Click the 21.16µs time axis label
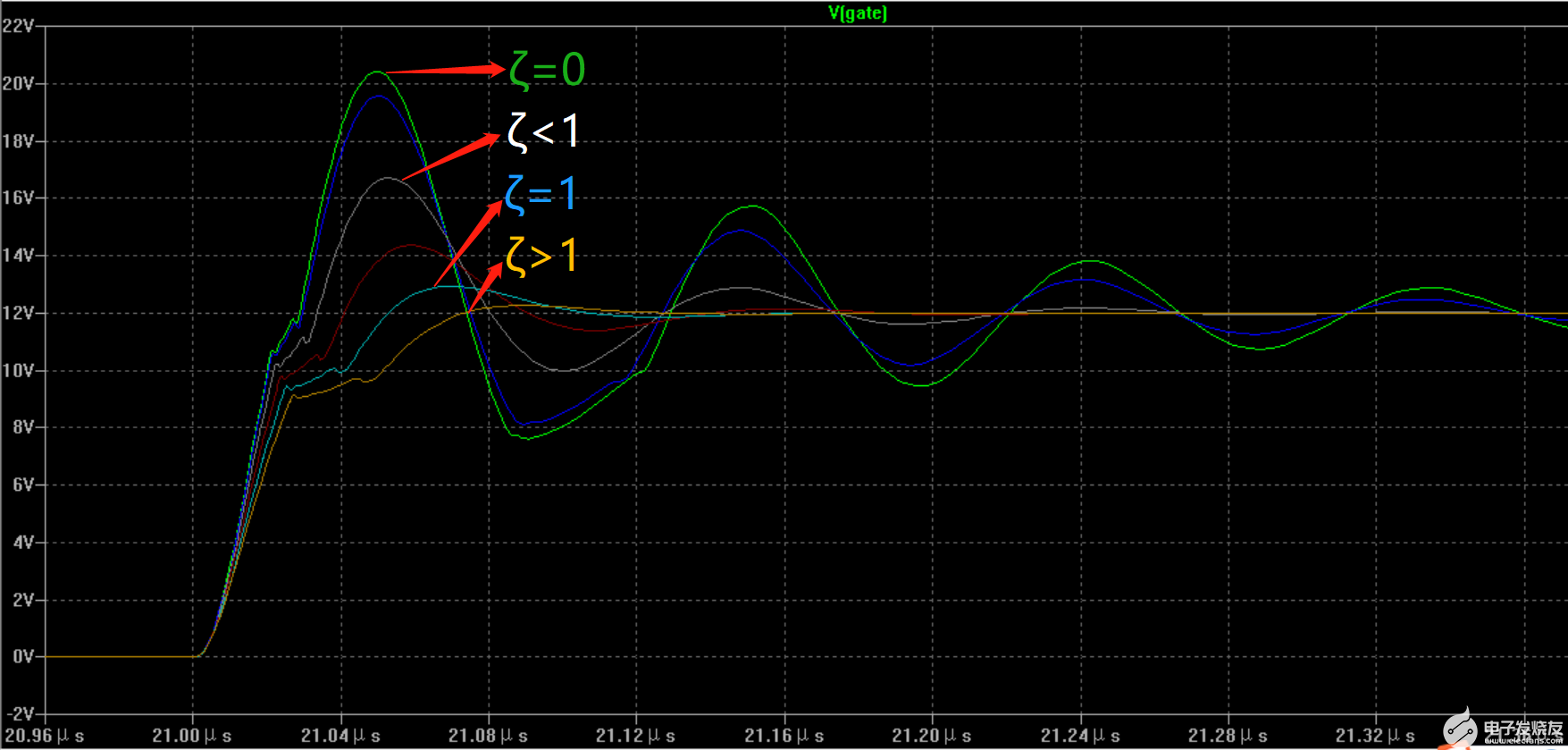Viewport: 1568px width, 750px height. coord(784,736)
